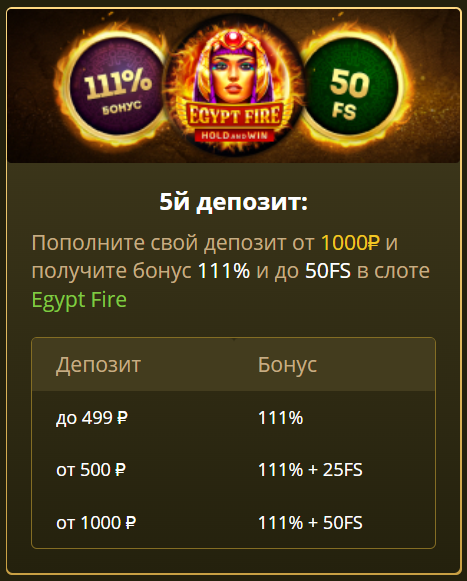
Task: Click the Пополните свой депозит description text
Action: click(231, 271)
